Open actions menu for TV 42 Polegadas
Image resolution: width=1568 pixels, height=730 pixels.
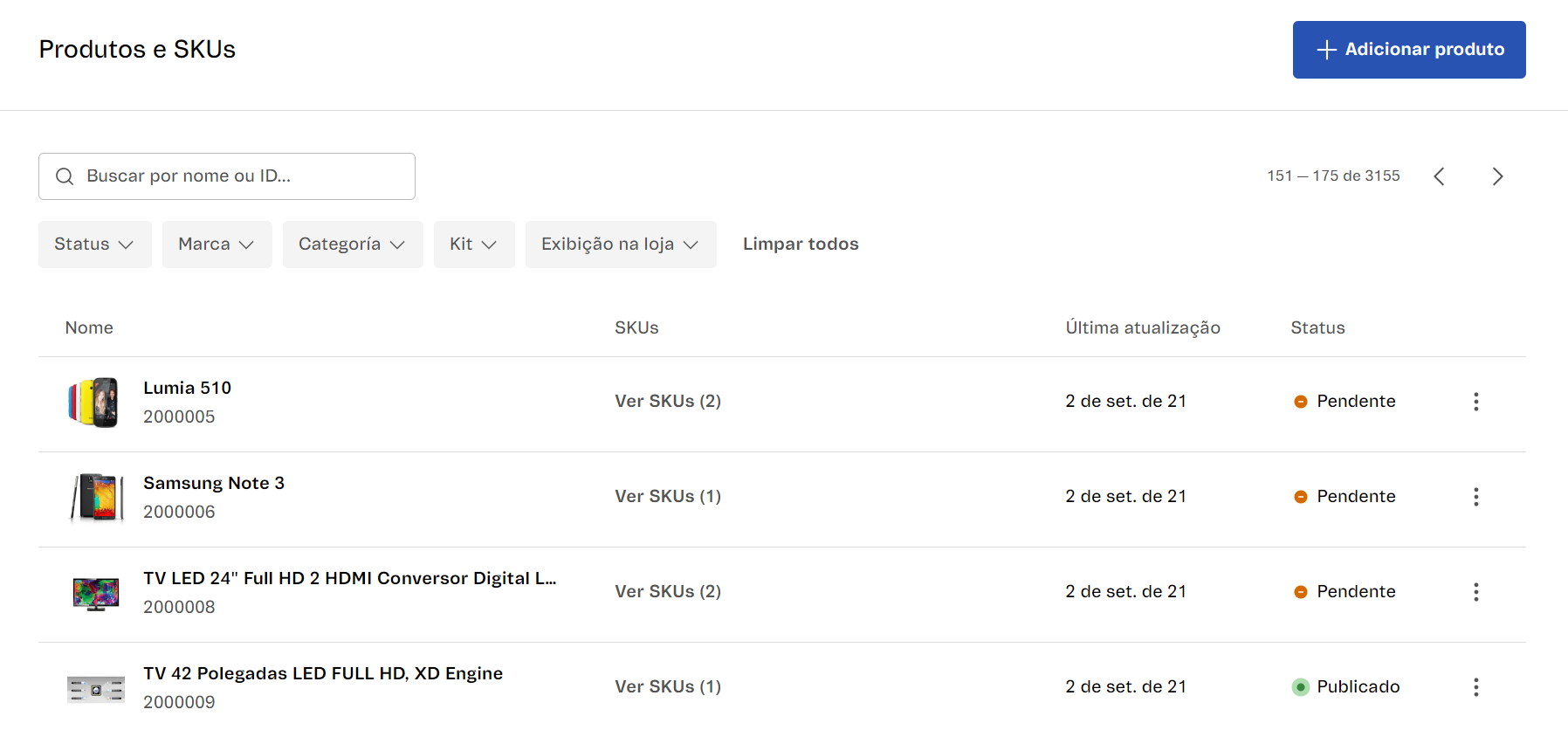pyautogui.click(x=1475, y=687)
